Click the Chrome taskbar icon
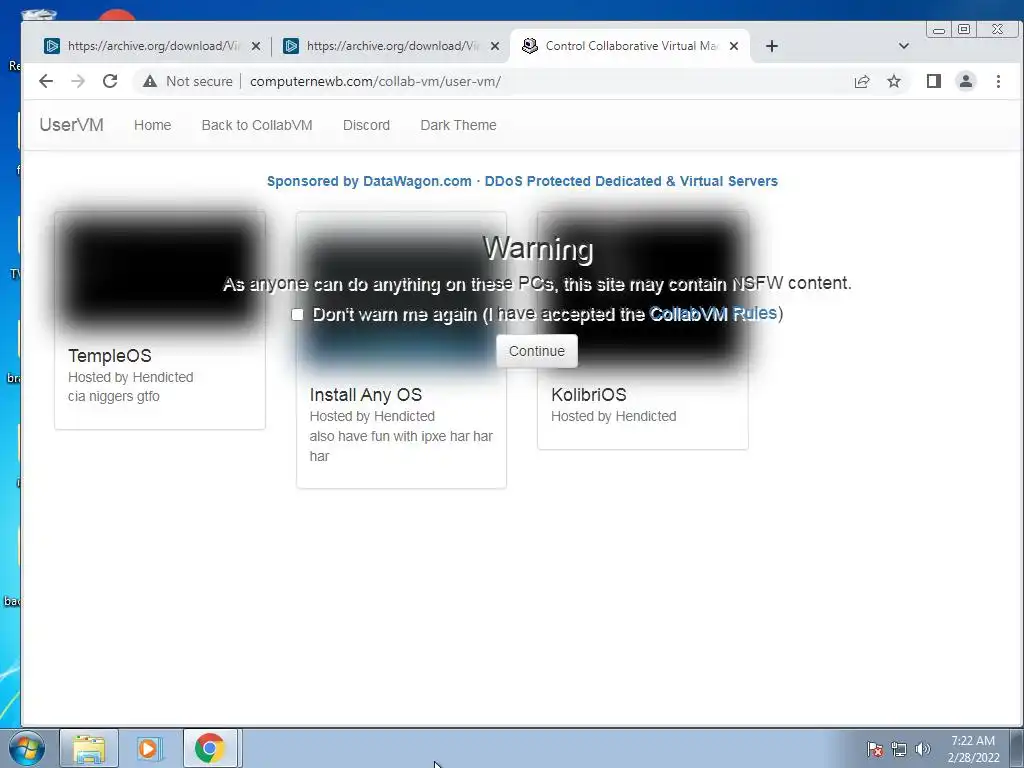This screenshot has height=768, width=1024. click(x=210, y=748)
